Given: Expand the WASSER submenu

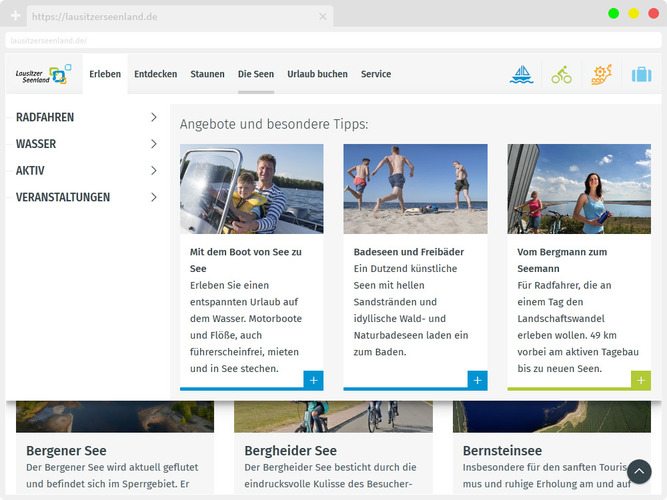Looking at the screenshot, I should [153, 144].
